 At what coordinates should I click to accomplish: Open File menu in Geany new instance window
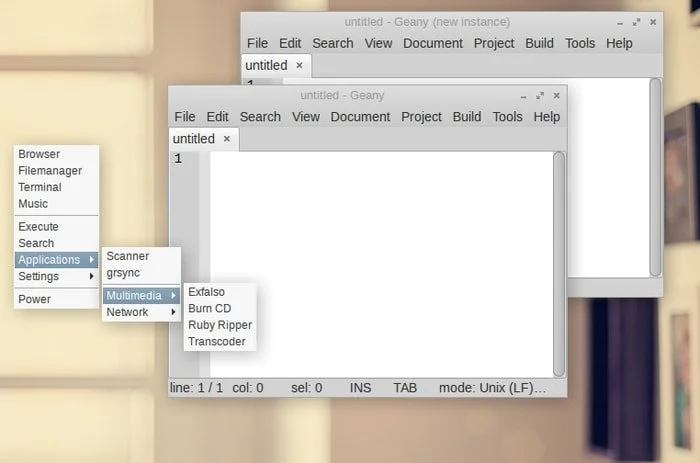pyautogui.click(x=257, y=43)
